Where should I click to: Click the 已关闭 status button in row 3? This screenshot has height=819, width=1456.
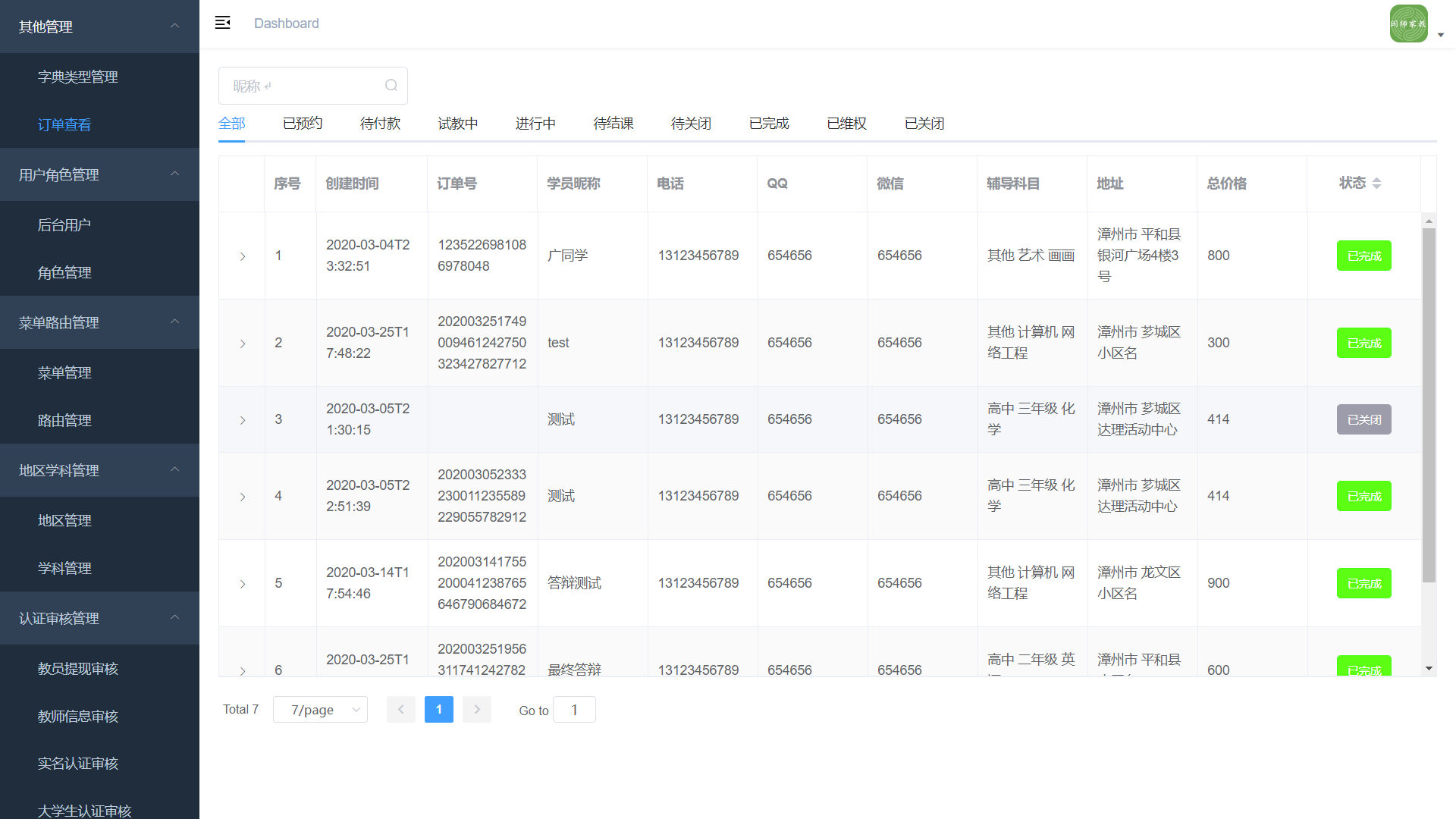coord(1363,419)
